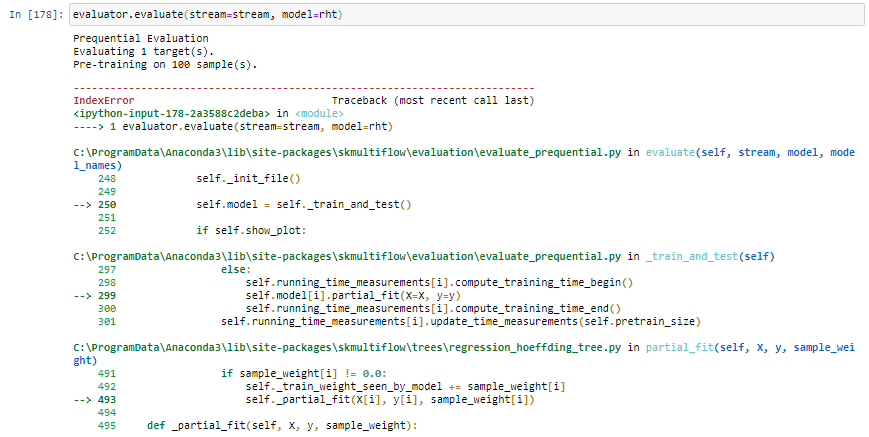The image size is (869, 437).
Task: Click the <module> label in traceback
Action: (319, 114)
